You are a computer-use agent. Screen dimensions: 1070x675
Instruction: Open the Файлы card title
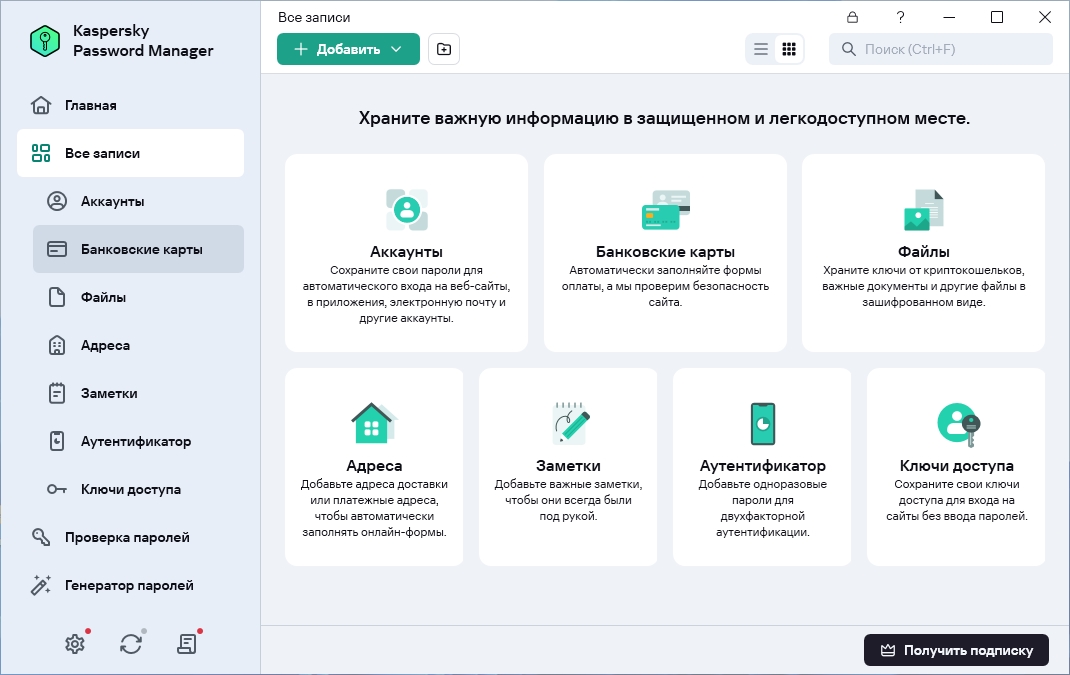[x=923, y=251]
